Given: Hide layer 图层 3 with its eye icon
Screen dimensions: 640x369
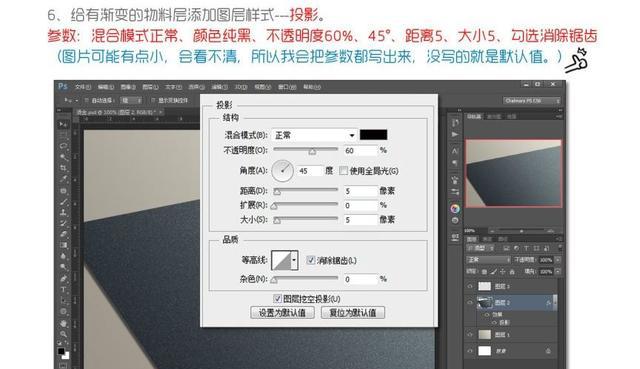Looking at the screenshot, I should [470, 287].
